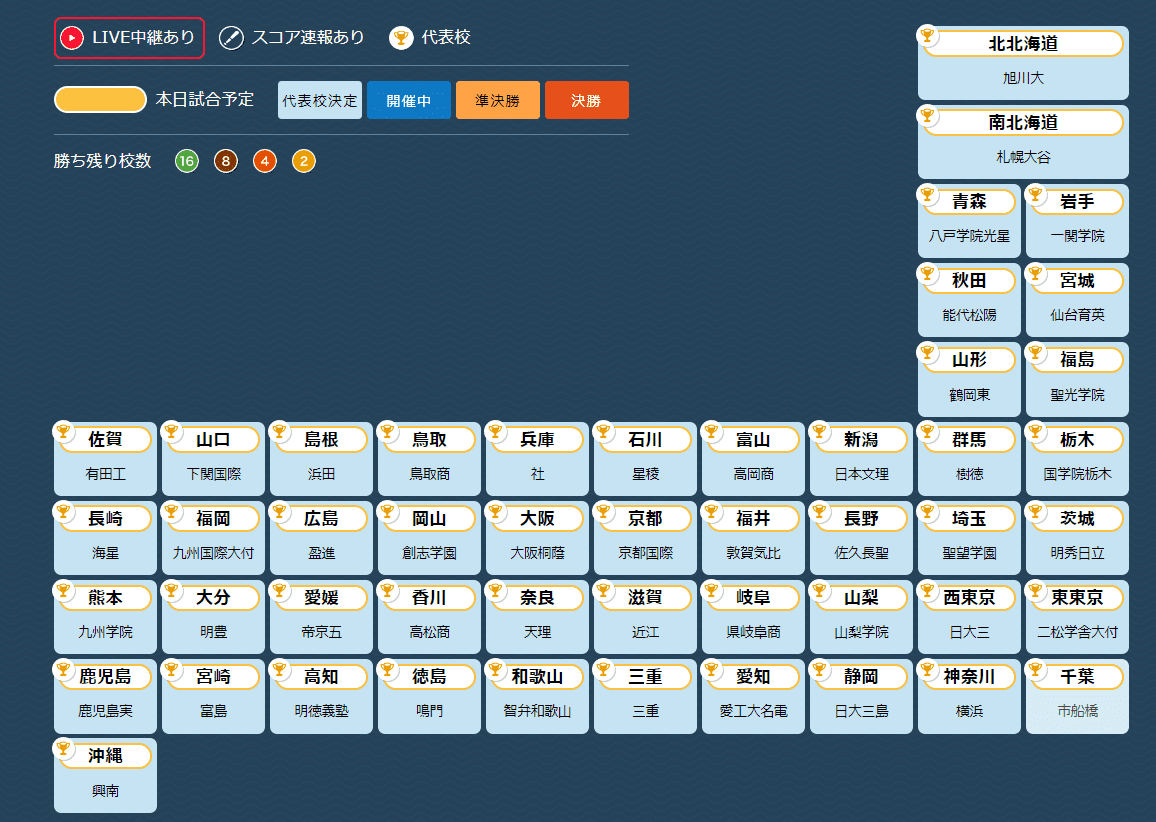Screen dimensions: 1156x822
Task: Open the 島根 prefecture tab
Action: pyautogui.click(x=321, y=440)
